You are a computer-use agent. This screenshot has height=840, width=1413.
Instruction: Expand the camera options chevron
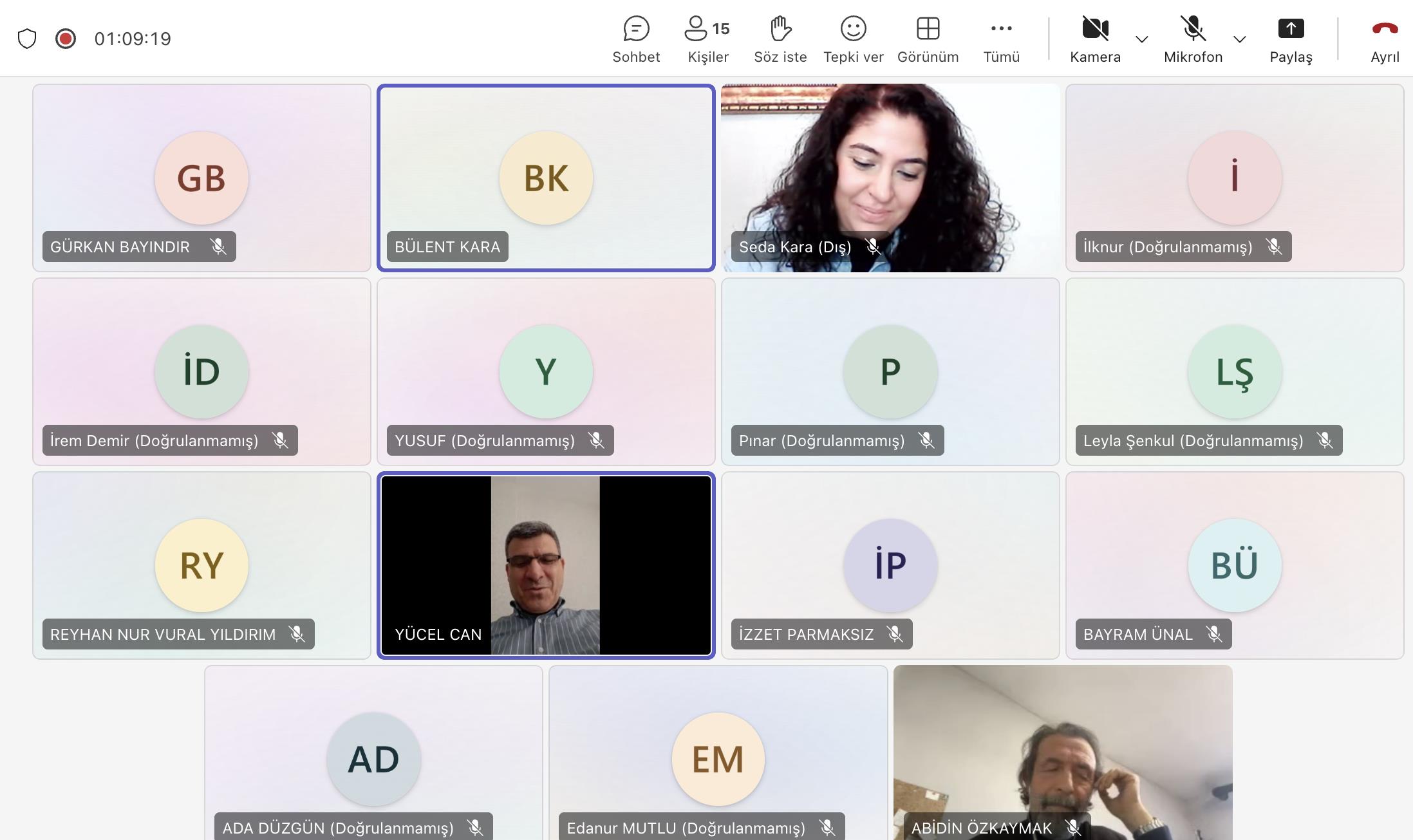pos(1142,39)
